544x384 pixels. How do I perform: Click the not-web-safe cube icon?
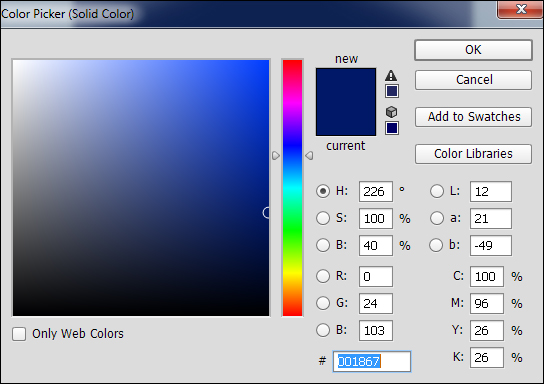pos(391,112)
